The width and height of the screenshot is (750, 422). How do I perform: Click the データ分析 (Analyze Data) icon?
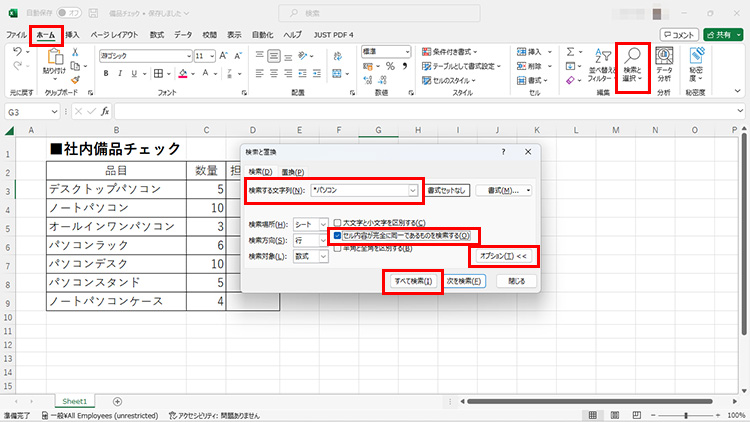[664, 66]
